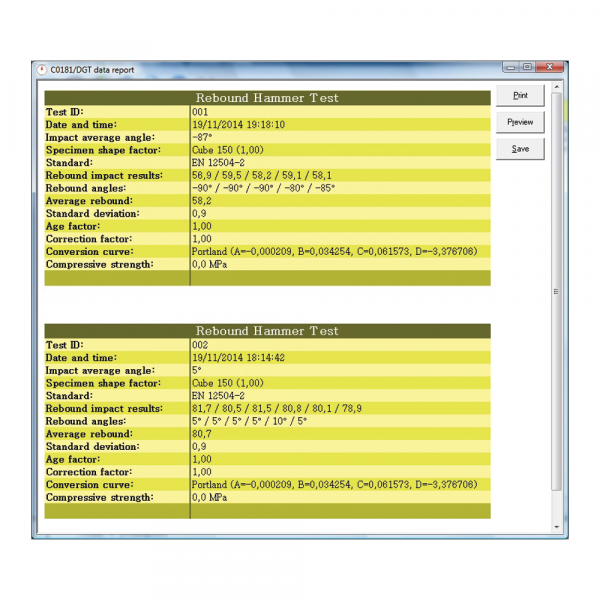Click the Print button
This screenshot has width=600, height=600.
[520, 96]
